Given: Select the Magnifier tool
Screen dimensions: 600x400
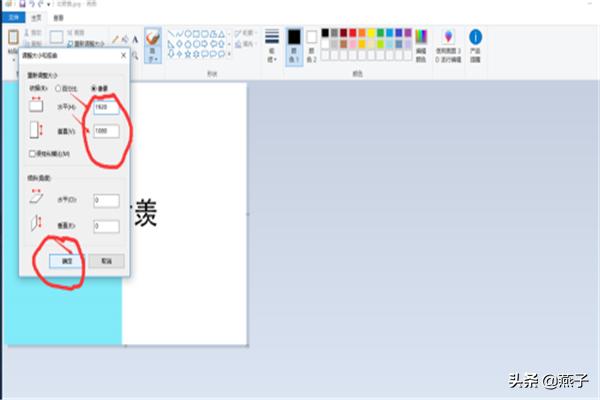Looking at the screenshot, I should click(135, 56).
